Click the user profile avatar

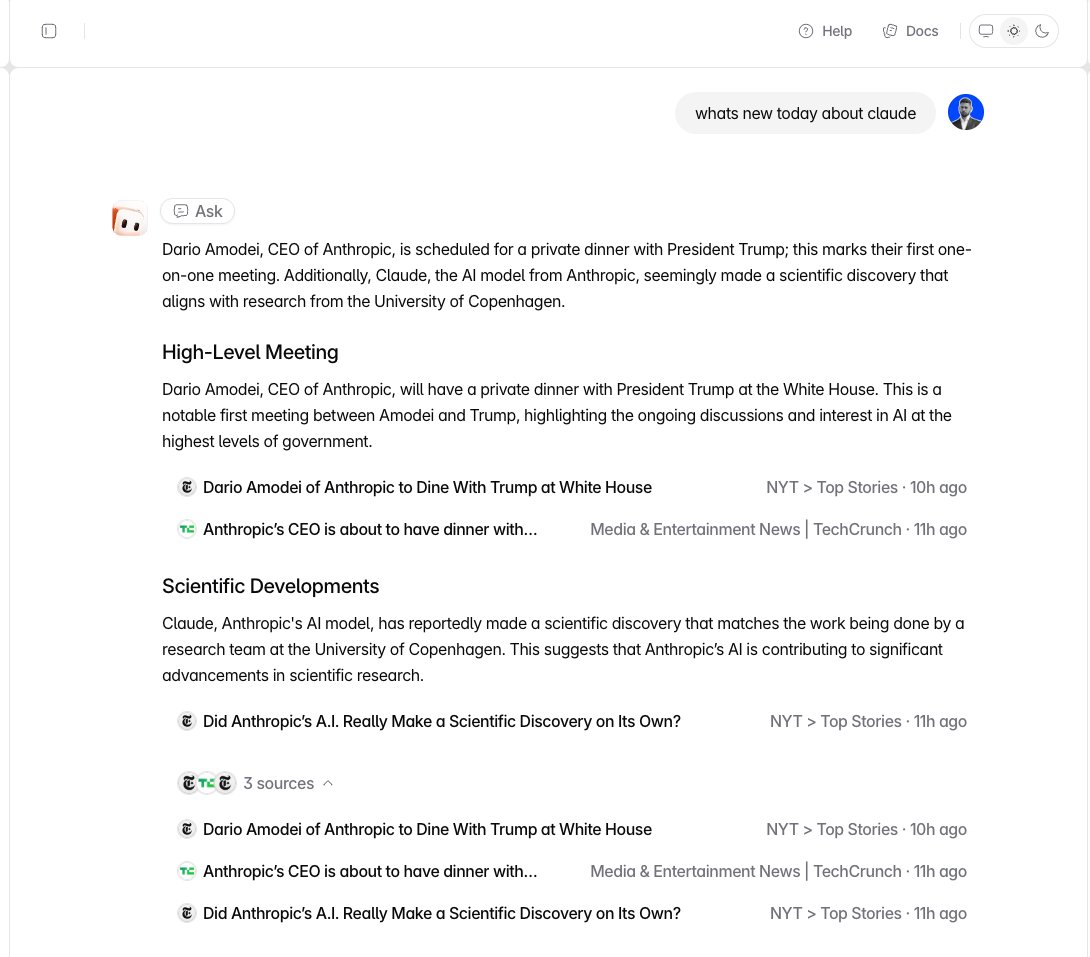(x=966, y=112)
